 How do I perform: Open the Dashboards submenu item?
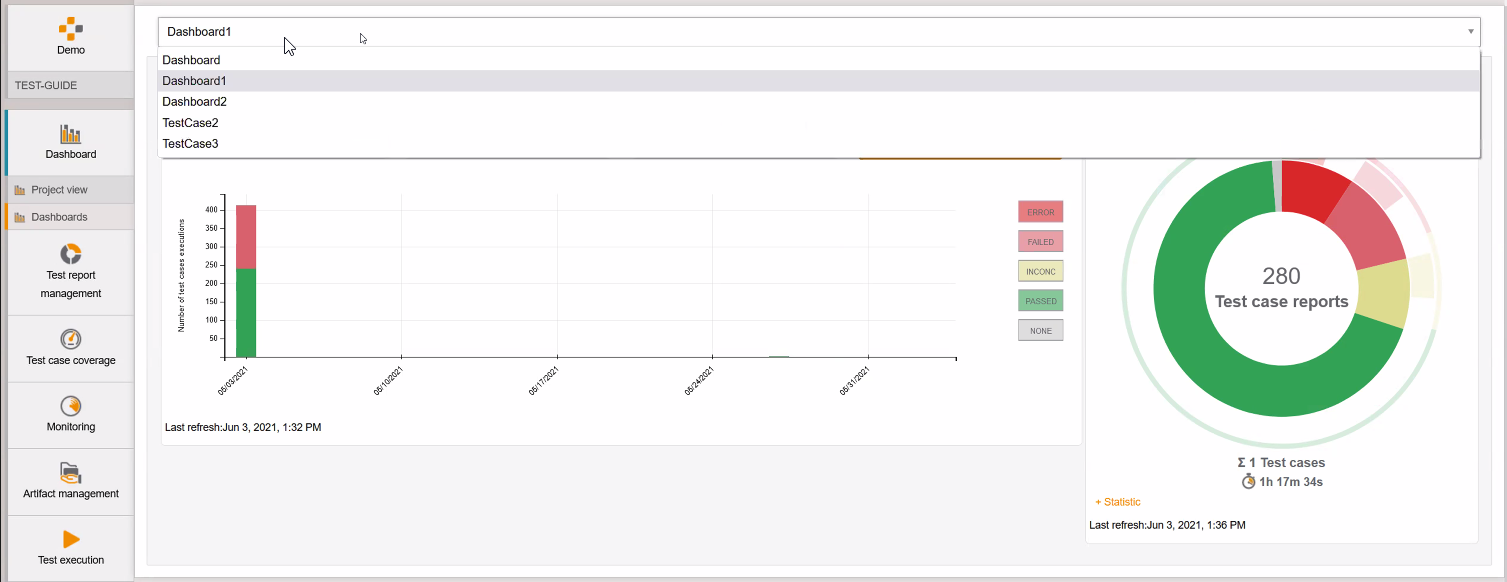pos(59,217)
